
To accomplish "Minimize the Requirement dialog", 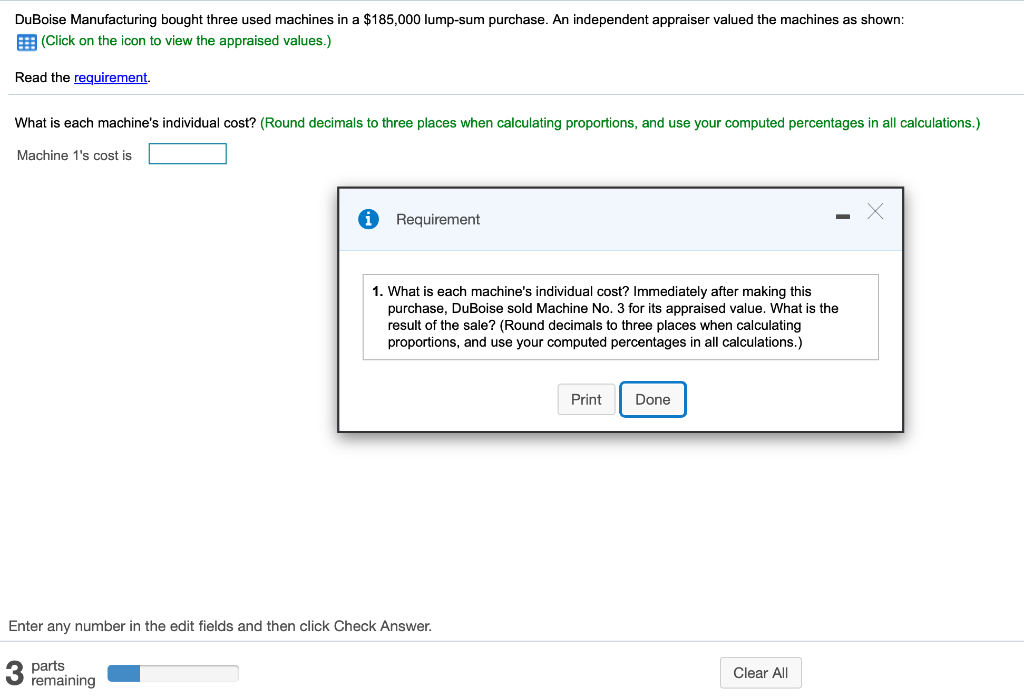I will [x=842, y=216].
